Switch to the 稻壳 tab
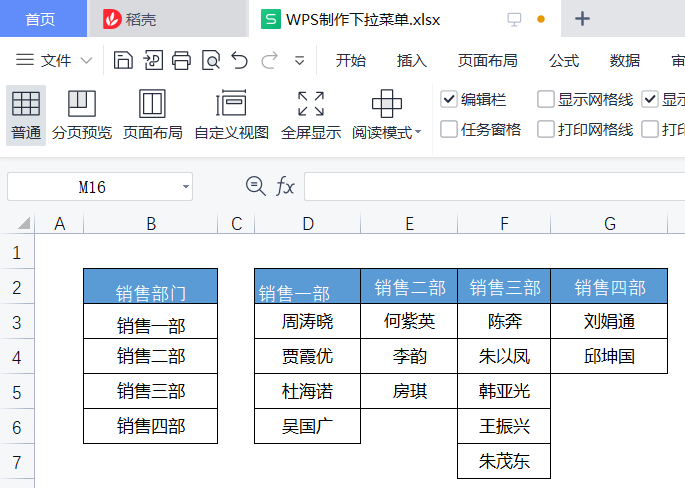The width and height of the screenshot is (685, 488). tap(167, 19)
